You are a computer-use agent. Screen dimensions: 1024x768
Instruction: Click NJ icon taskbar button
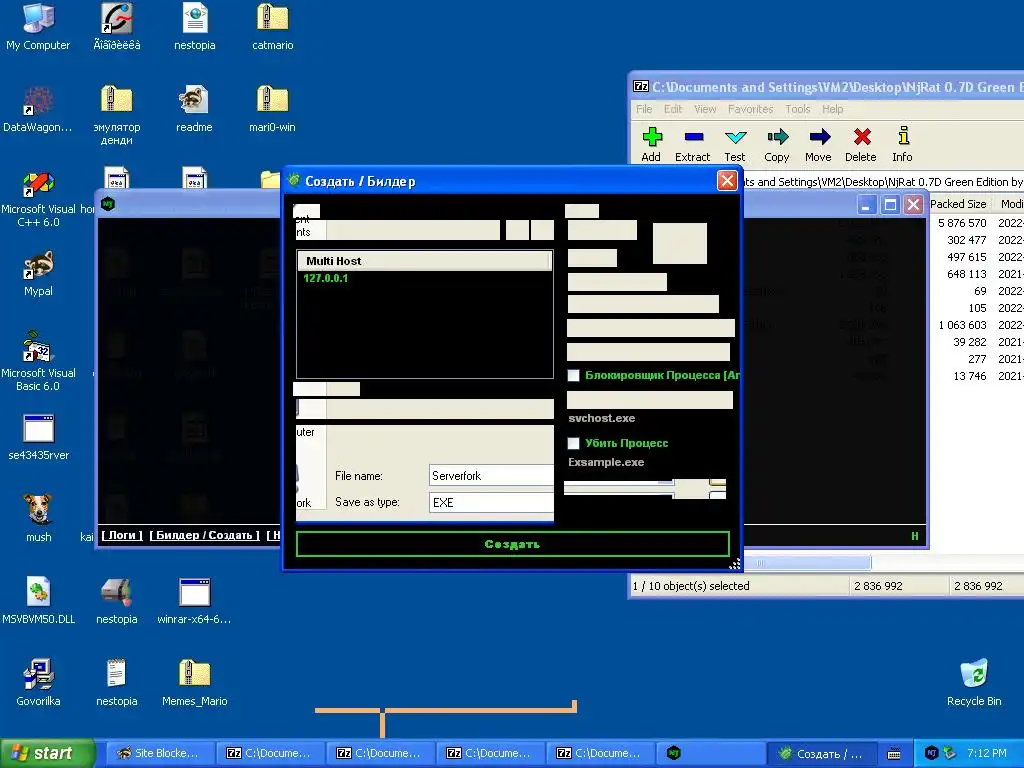point(711,753)
